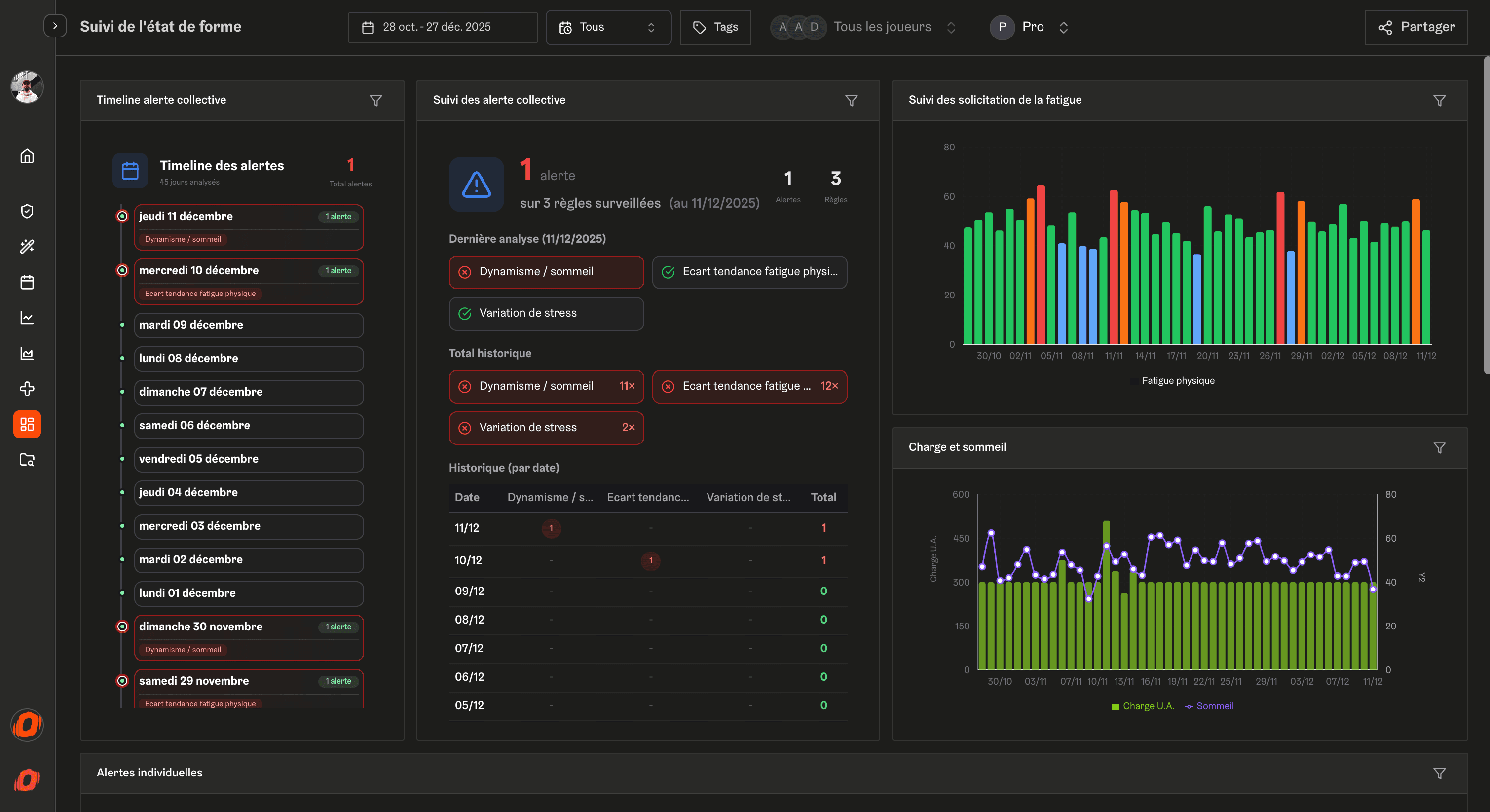Open the date range 28 oct. - 27 déc. 2025
The image size is (1490, 812).
coord(443,27)
